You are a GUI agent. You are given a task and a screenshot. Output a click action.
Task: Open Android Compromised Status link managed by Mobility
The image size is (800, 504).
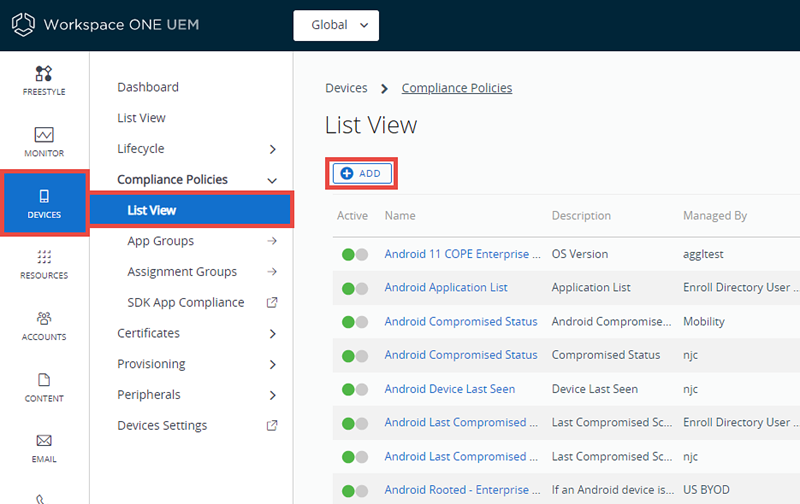[461, 321]
